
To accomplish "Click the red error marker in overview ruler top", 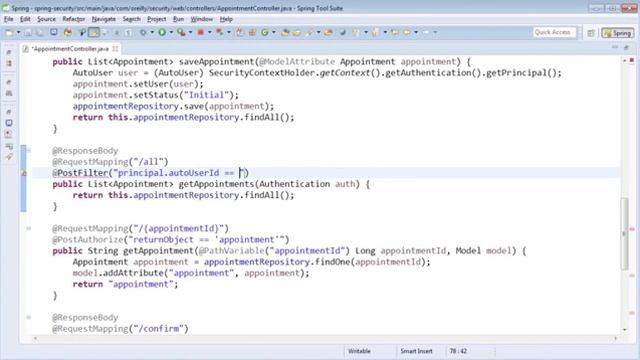I will click(x=631, y=60).
